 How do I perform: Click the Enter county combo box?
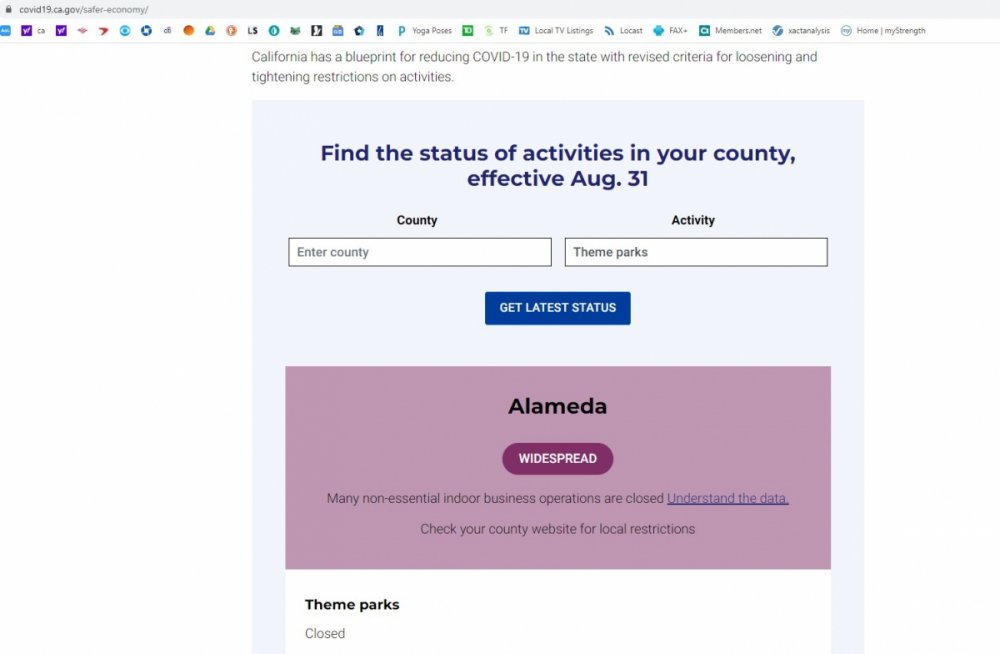click(420, 252)
